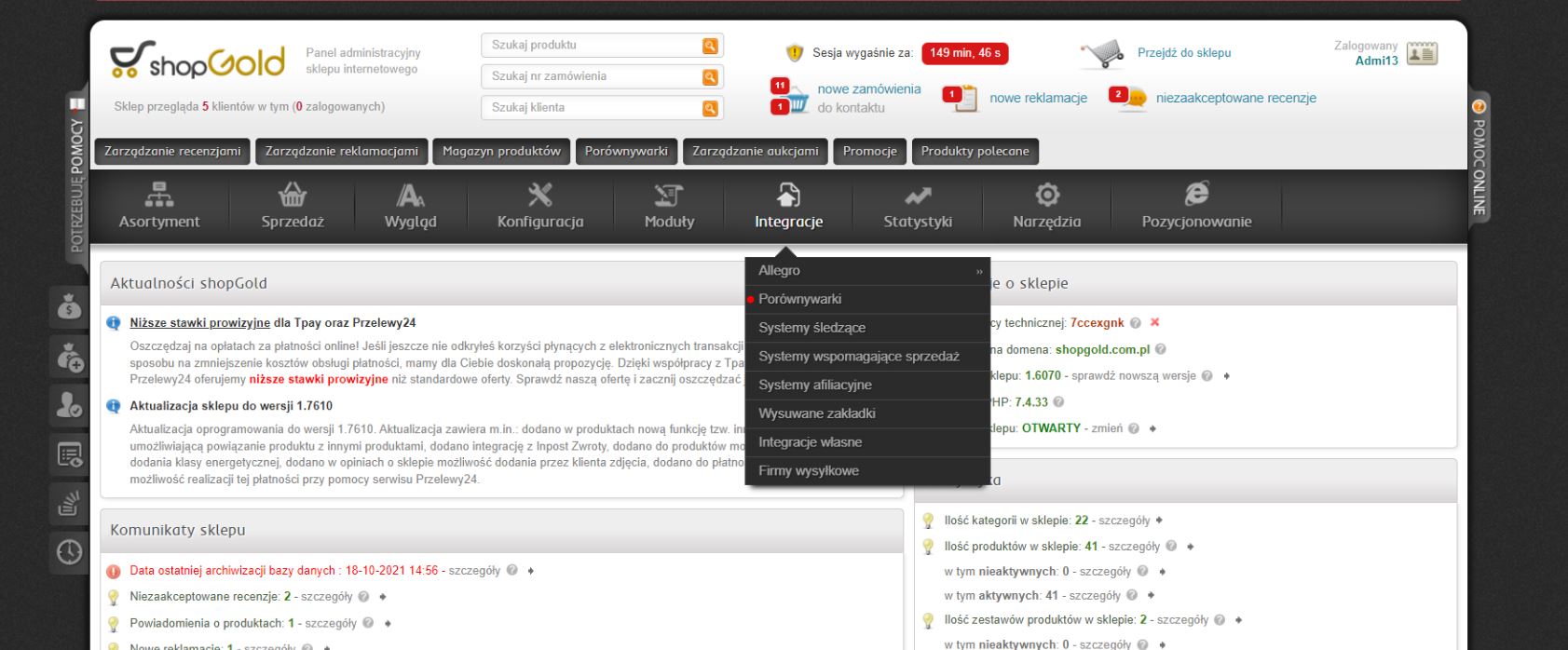Click the clock icon in left sidebar
Screen dimensions: 1568x650
coord(70,552)
